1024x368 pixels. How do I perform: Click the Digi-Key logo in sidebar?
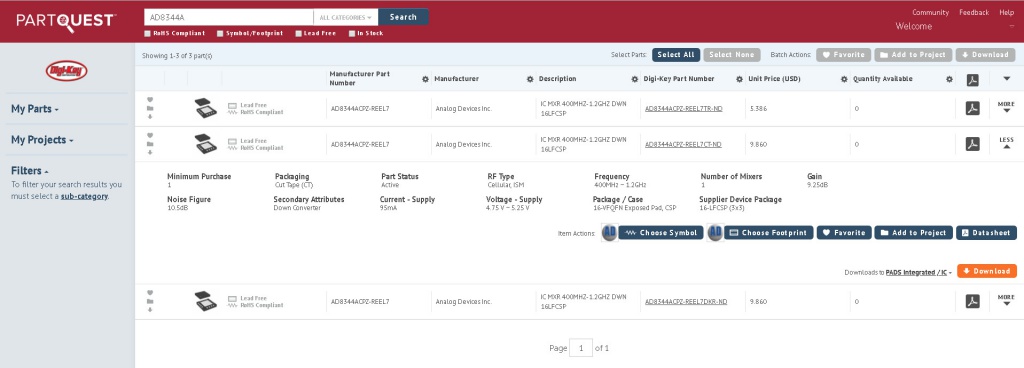click(x=67, y=71)
